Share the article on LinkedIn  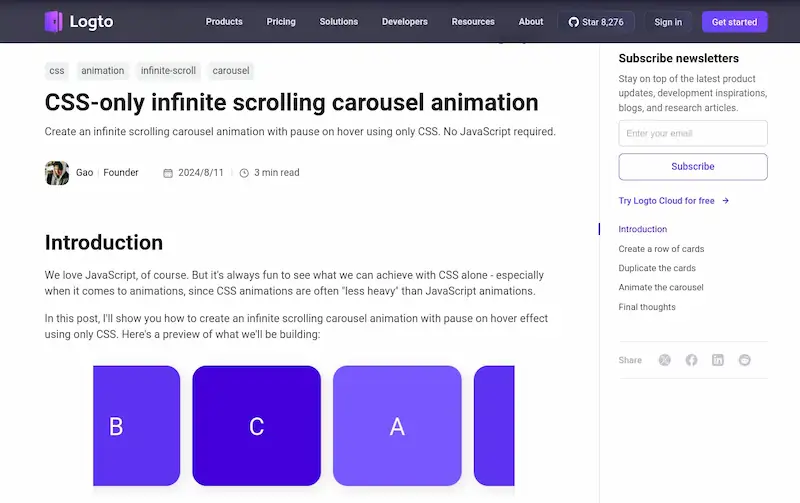[x=718, y=360]
